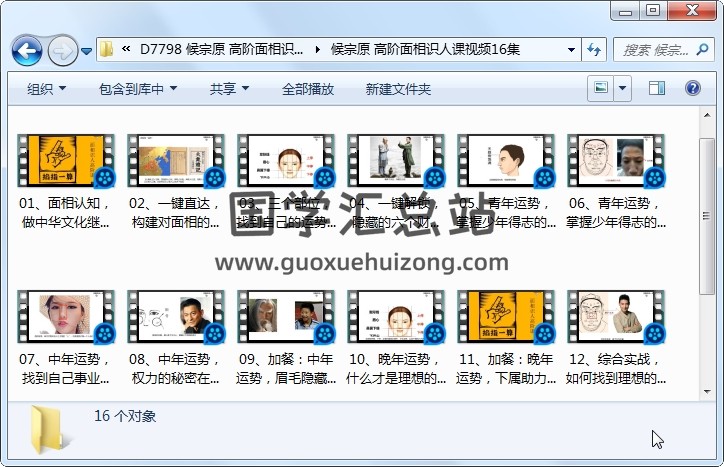Click the change view icon
The height and width of the screenshot is (467, 724).
click(601, 89)
